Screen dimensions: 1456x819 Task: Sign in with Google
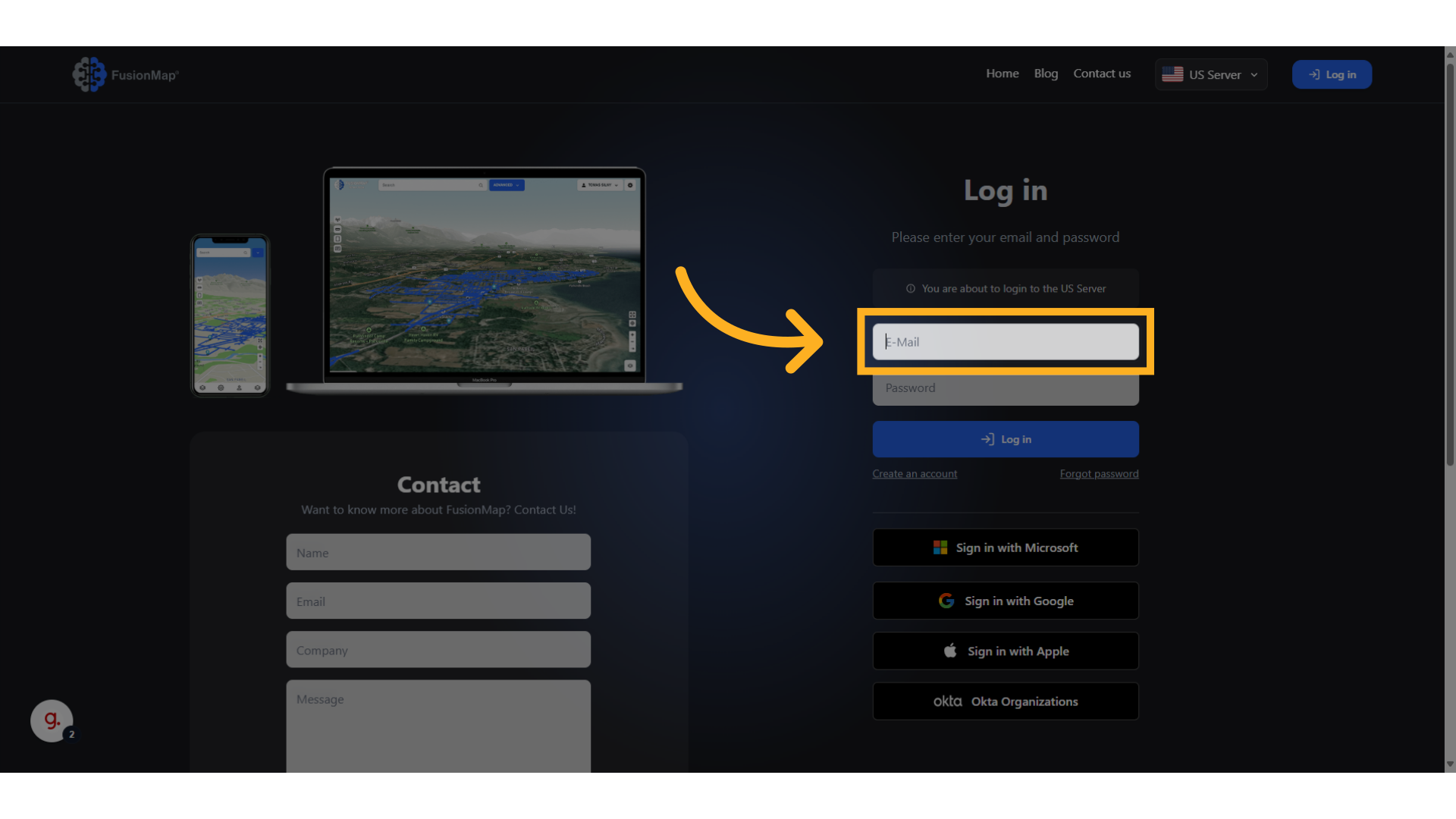tap(1006, 601)
